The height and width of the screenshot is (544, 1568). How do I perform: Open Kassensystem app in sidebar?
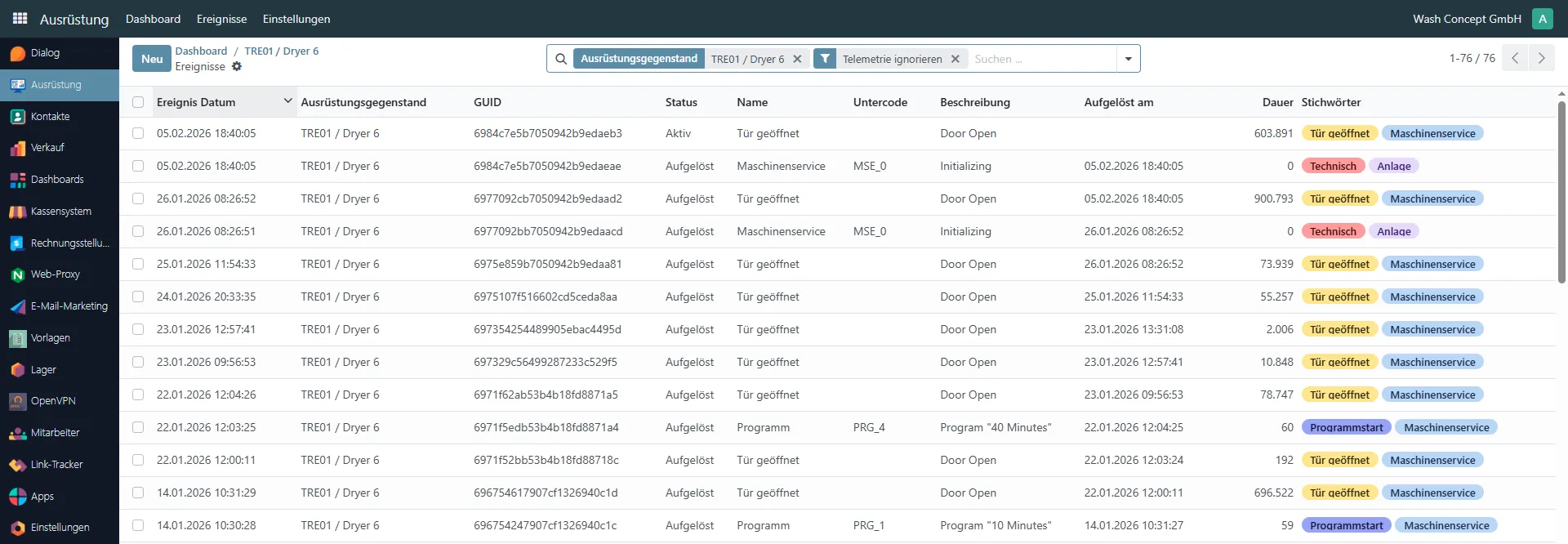(x=60, y=212)
